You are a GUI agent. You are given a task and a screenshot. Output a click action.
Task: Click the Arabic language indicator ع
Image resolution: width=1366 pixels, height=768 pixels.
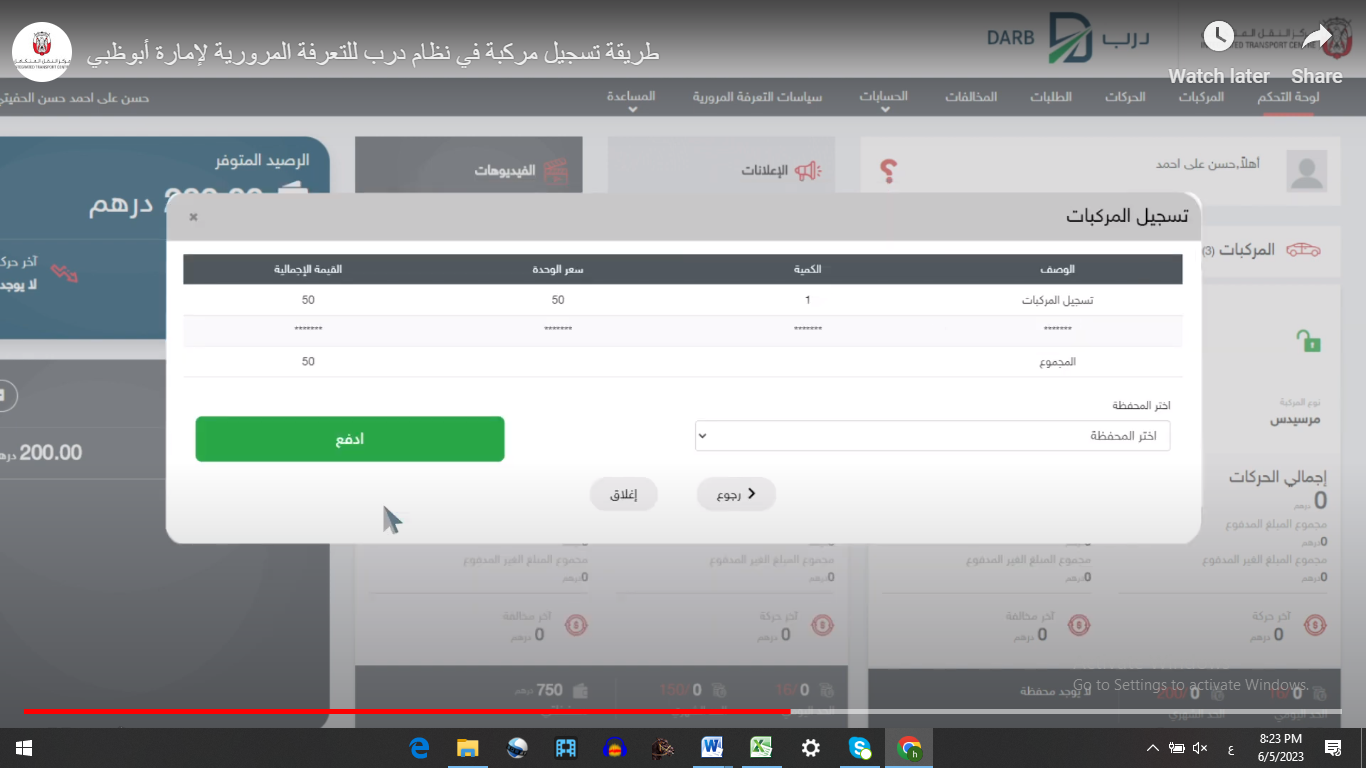point(1229,749)
